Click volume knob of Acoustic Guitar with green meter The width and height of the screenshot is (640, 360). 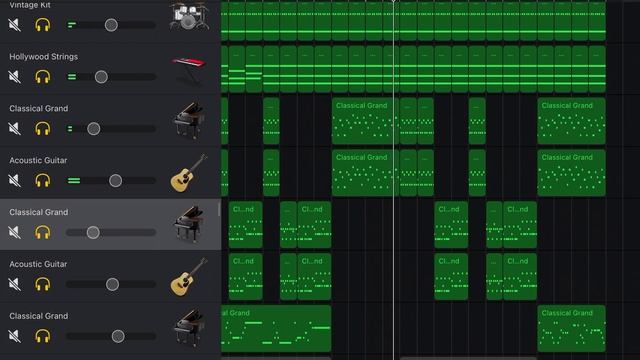pos(116,180)
